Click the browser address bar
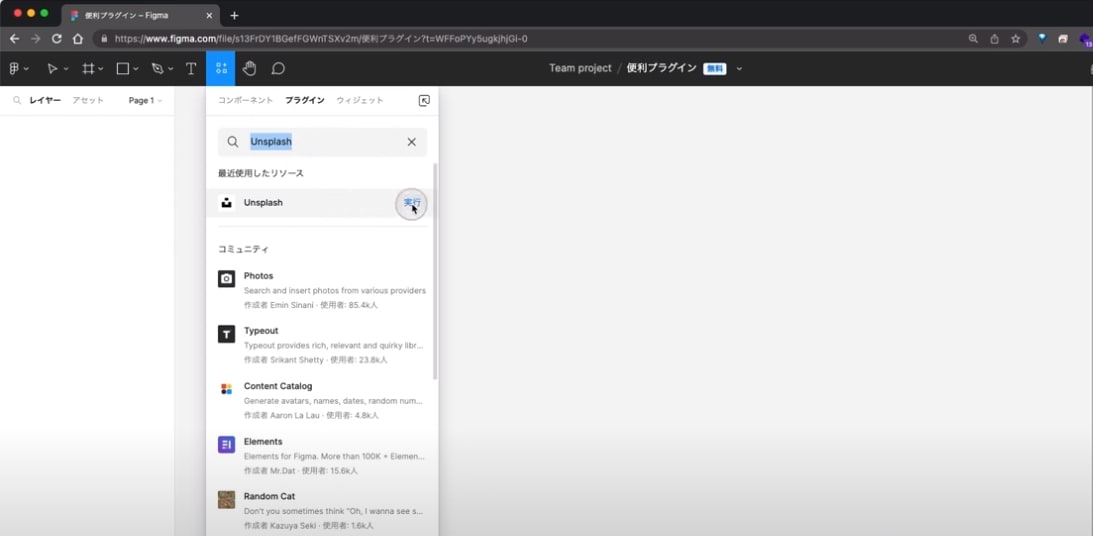The width and height of the screenshot is (1093, 536). 530,39
